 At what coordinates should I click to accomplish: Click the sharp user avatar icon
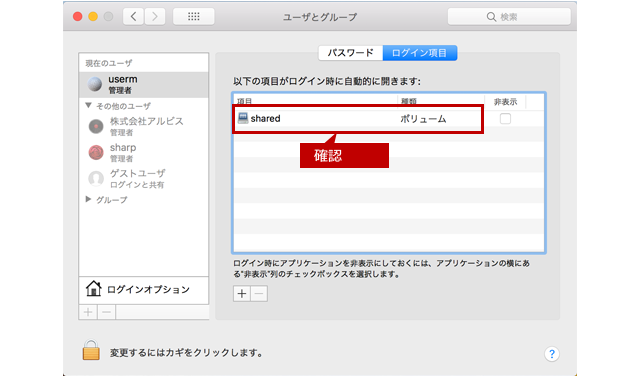(x=96, y=152)
